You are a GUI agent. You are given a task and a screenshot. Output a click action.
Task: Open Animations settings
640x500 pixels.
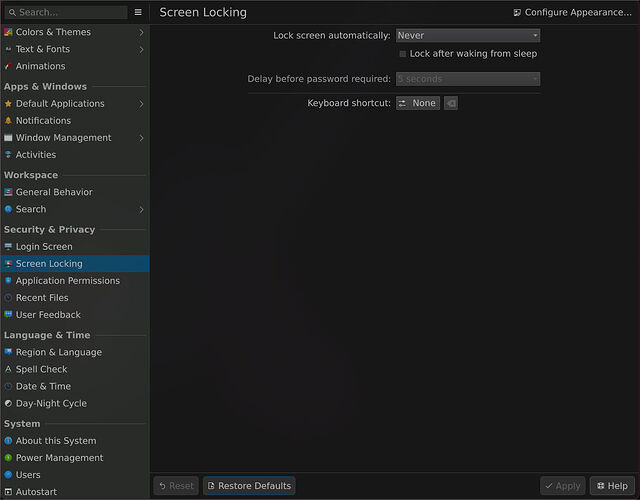(x=75, y=66)
